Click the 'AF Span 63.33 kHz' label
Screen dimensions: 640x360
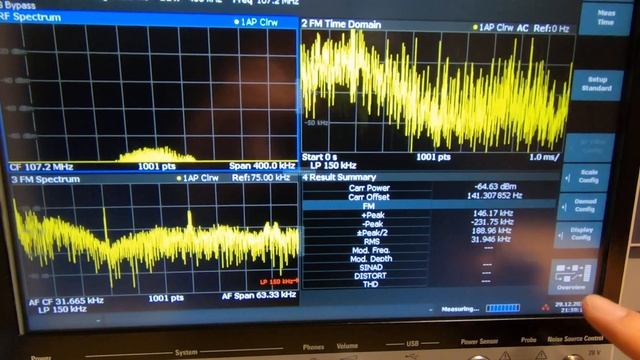[259, 296]
